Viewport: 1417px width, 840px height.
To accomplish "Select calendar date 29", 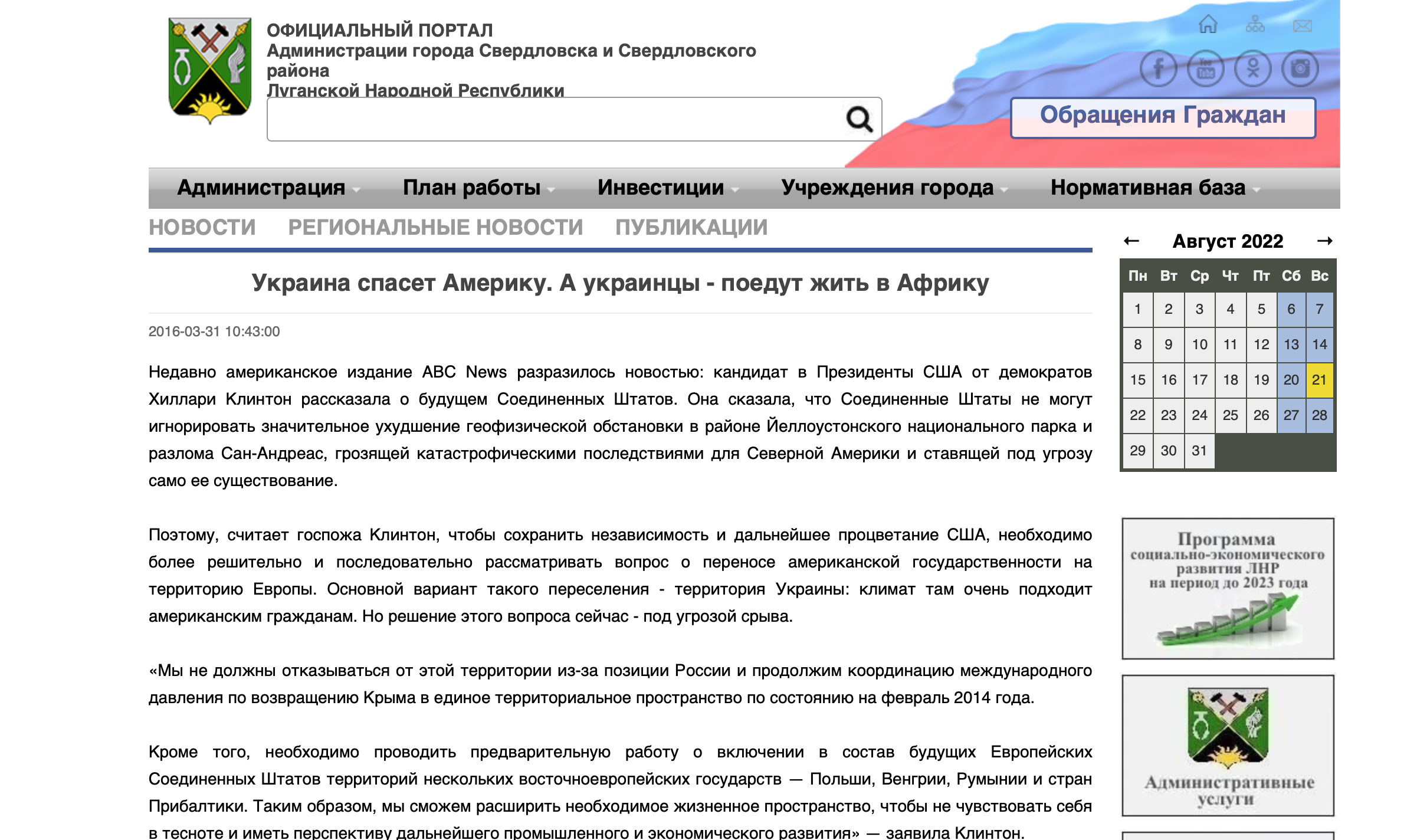I will tap(1138, 451).
